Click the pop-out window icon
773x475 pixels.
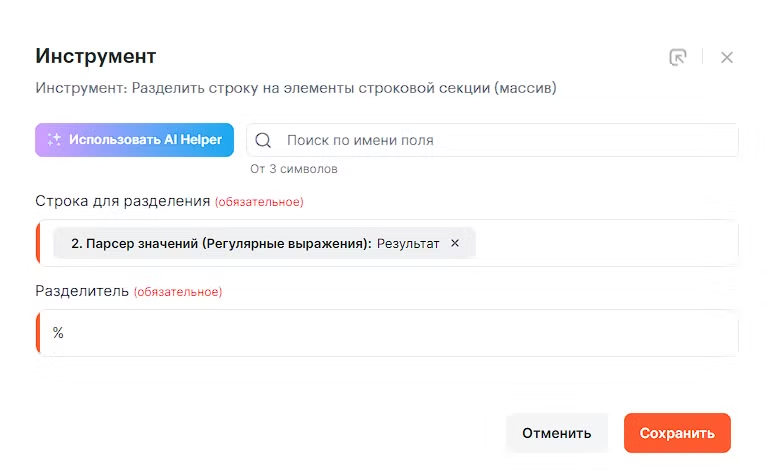[678, 57]
